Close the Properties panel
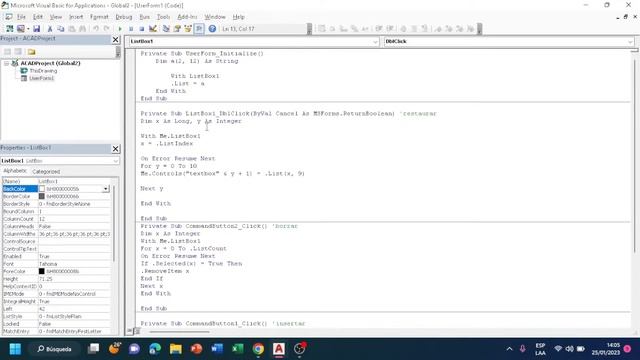Screen dimensions: 640x360 click(116, 149)
